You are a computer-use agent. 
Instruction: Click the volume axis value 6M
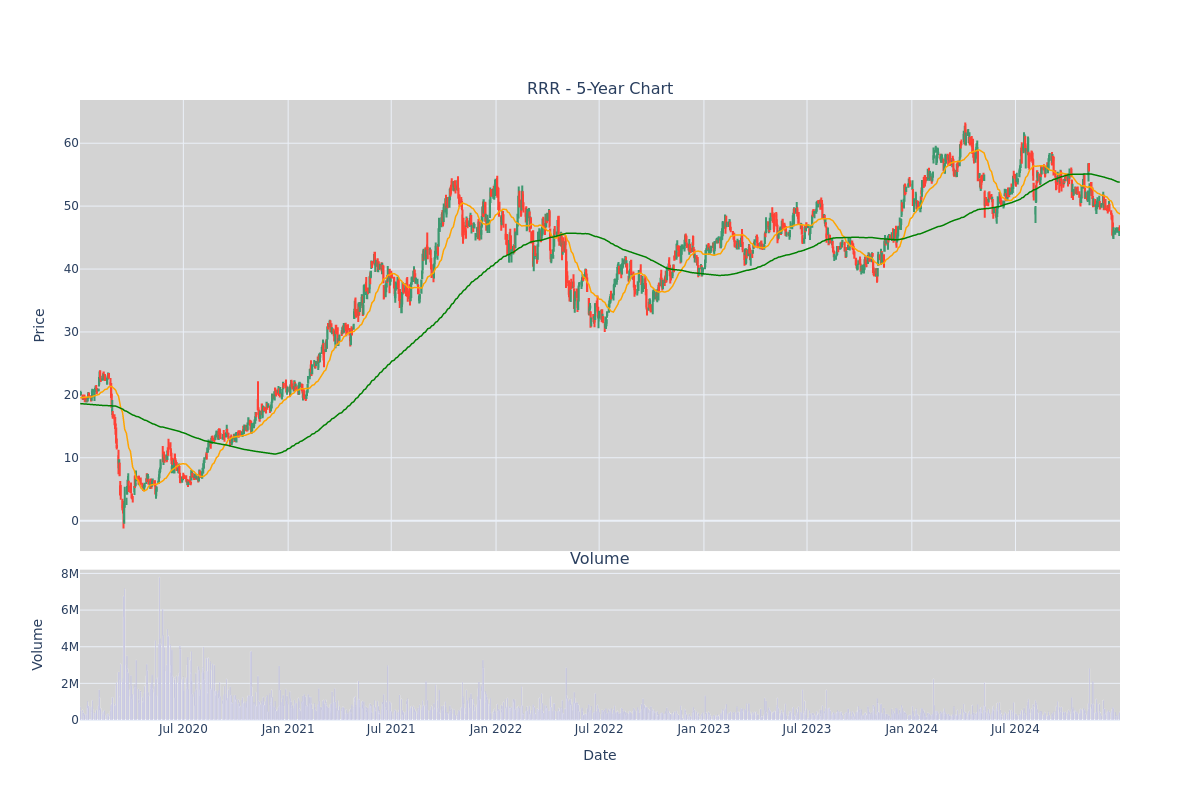70,610
